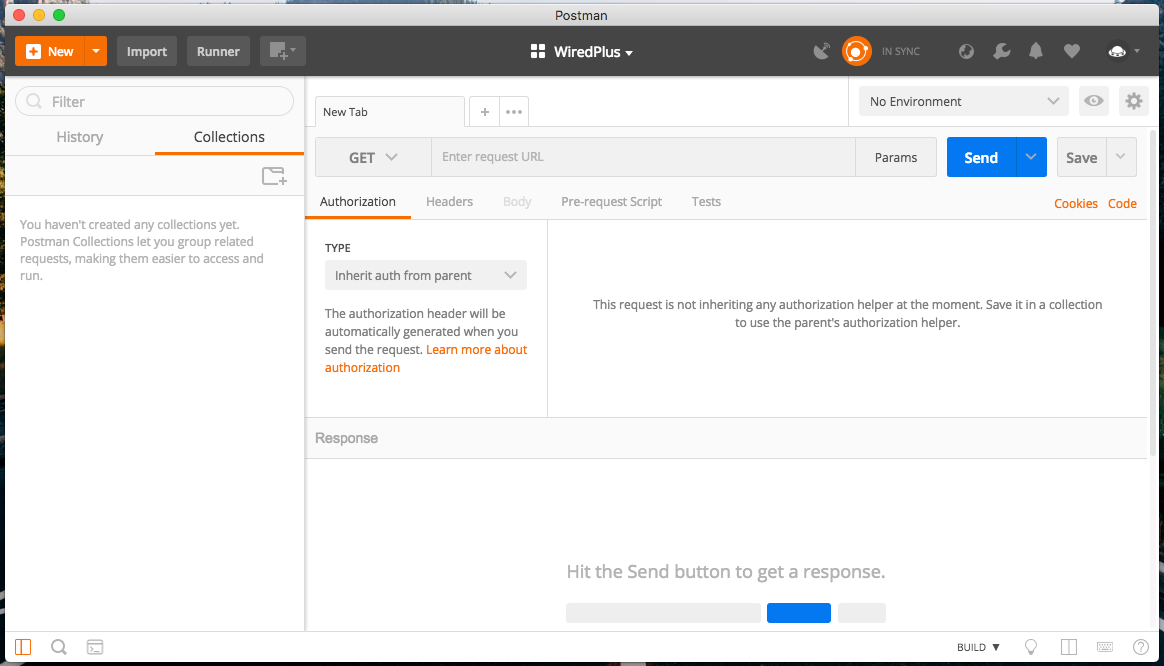This screenshot has width=1164, height=666.
Task: Open the Postman console icon
Action: pos(95,647)
